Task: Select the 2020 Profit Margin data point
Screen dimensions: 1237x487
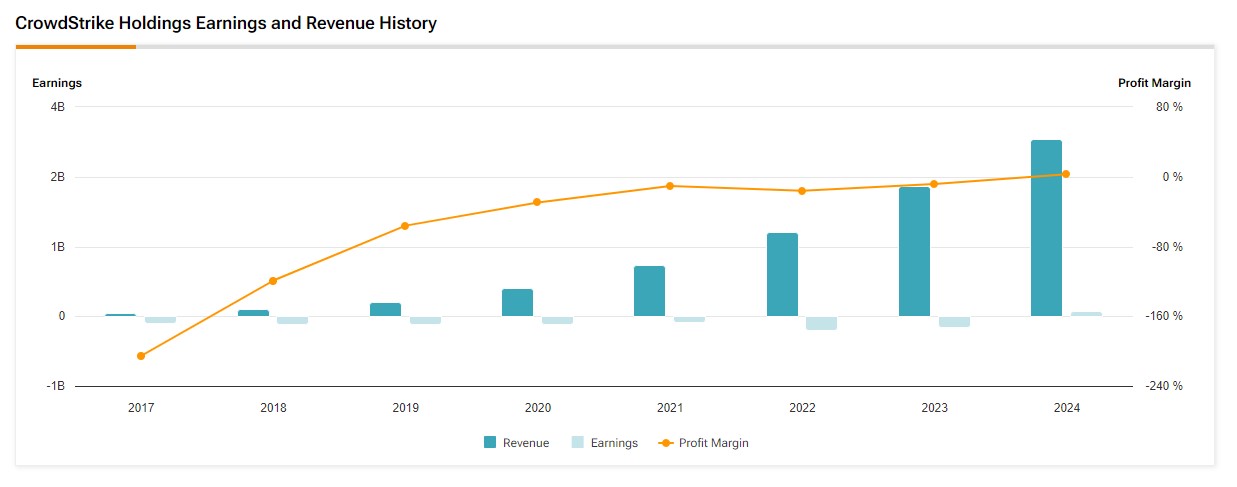Action: [x=537, y=202]
